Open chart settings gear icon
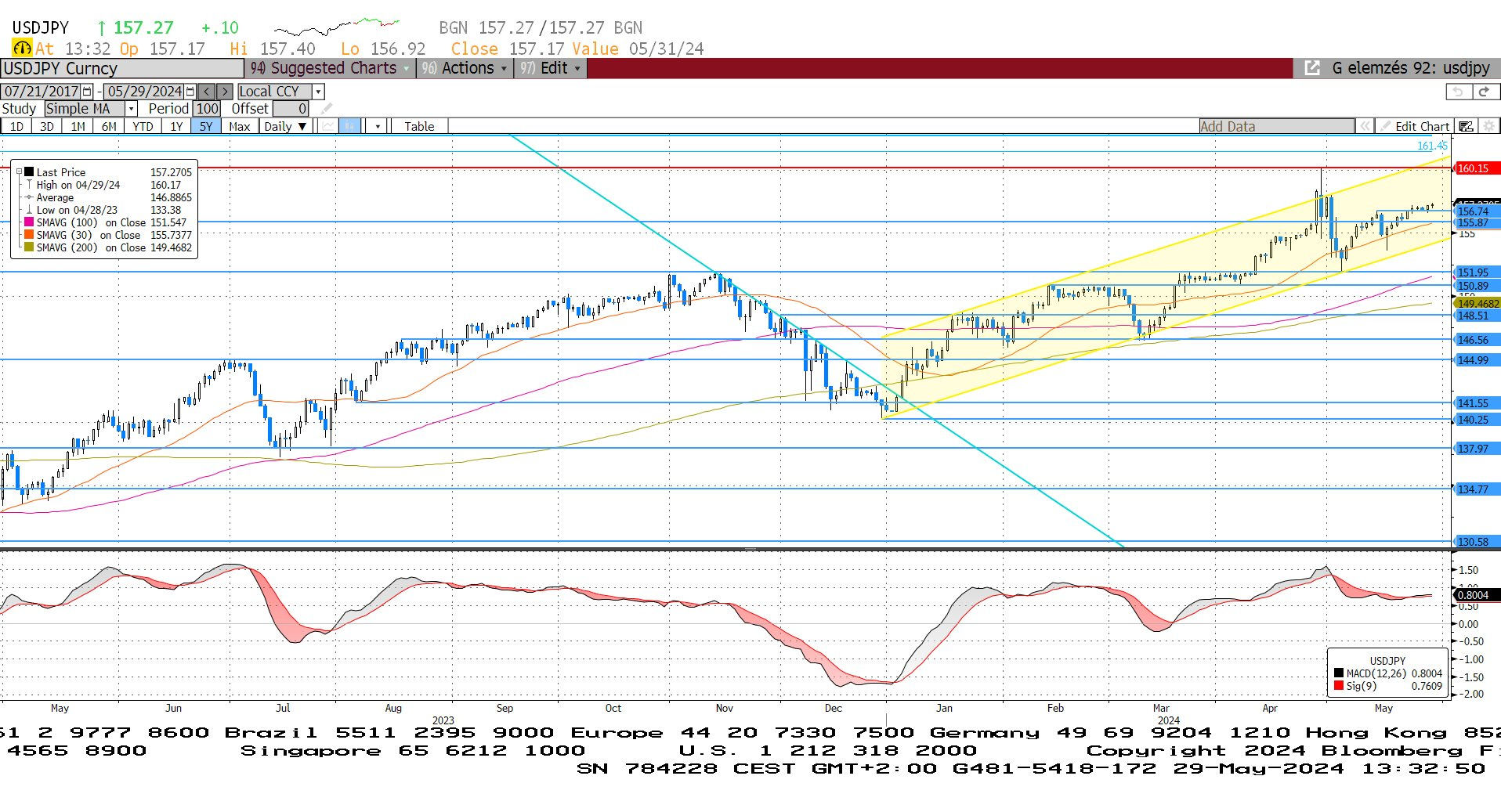This screenshot has width=1501, height=812. (x=1488, y=126)
